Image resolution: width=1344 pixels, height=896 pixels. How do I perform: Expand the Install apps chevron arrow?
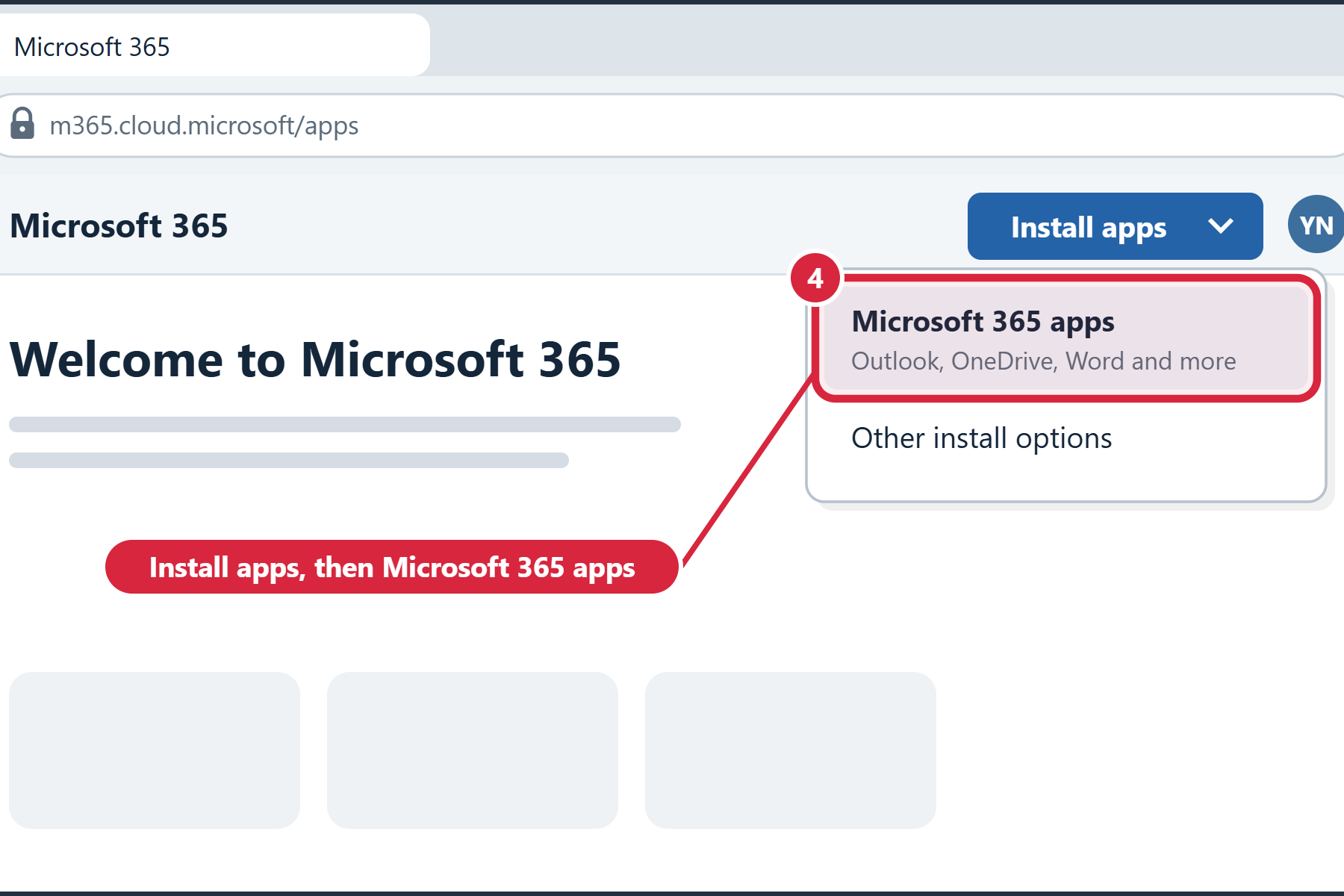[x=1220, y=225]
